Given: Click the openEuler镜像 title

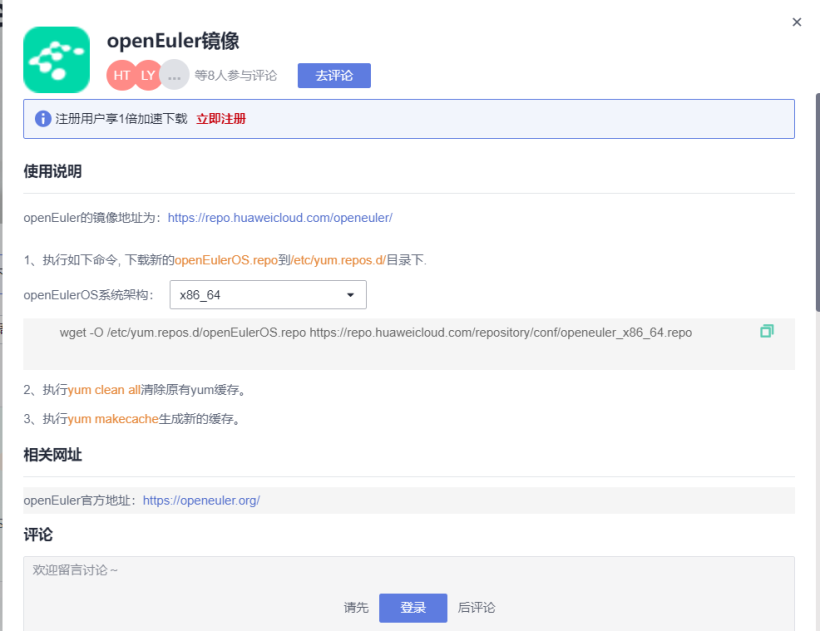Looking at the screenshot, I should click(x=173, y=41).
